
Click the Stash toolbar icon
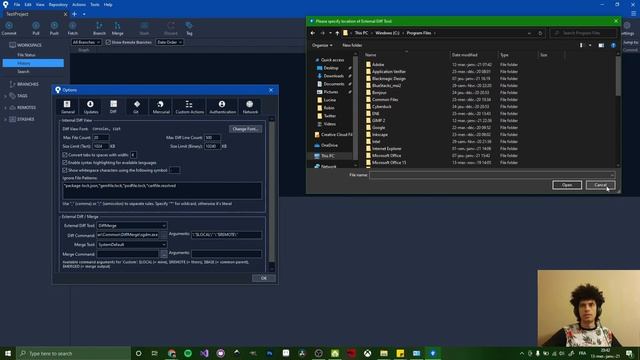point(144,28)
